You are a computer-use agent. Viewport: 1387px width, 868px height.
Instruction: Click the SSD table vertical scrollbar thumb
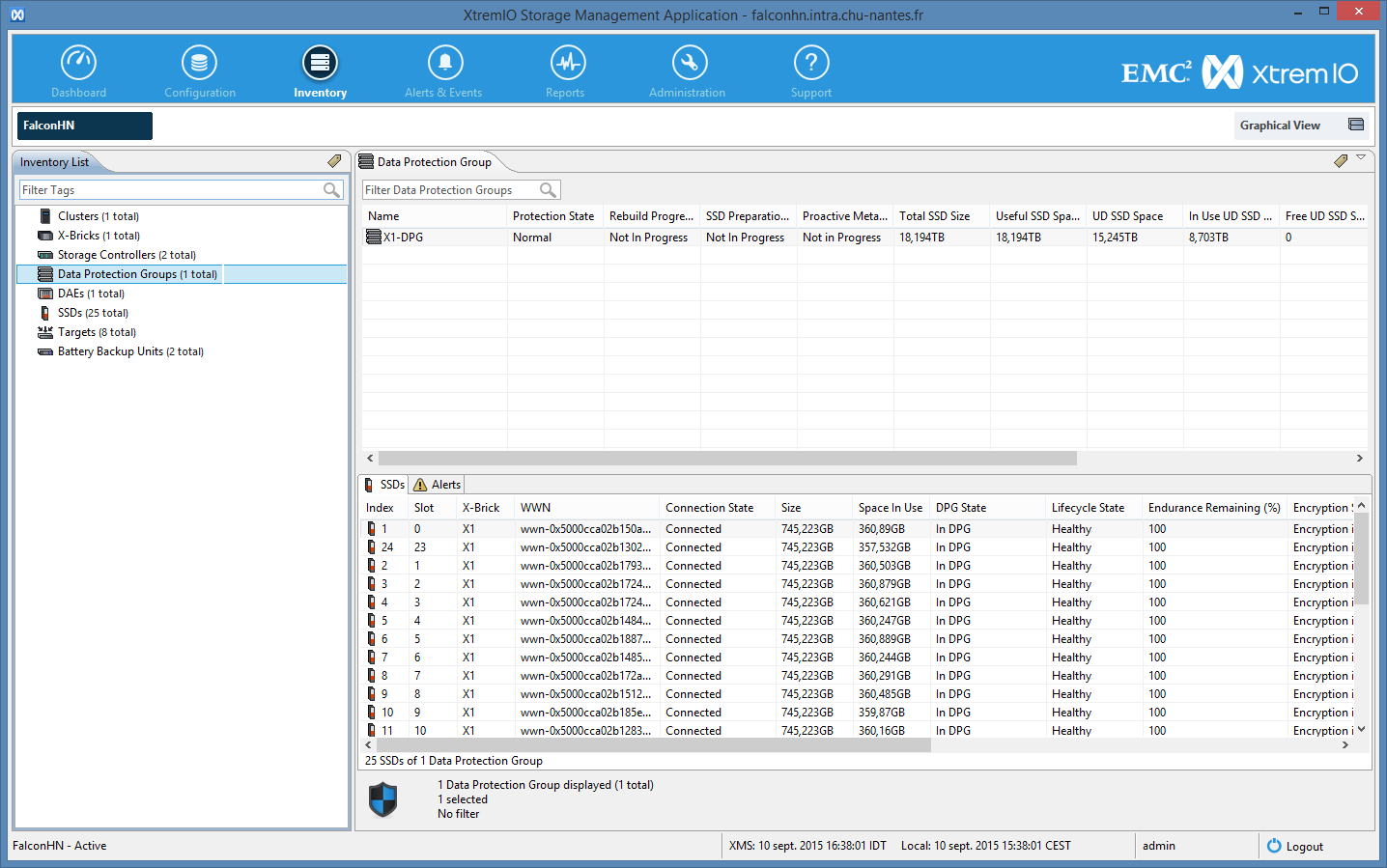pyautogui.click(x=1361, y=560)
